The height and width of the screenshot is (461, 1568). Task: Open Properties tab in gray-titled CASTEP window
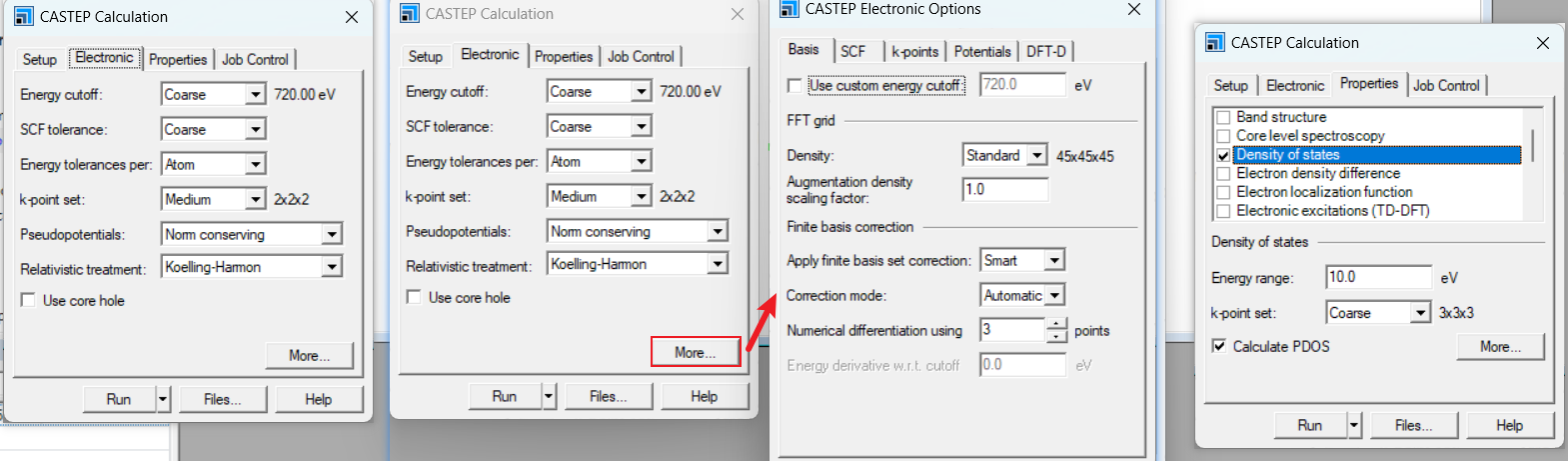click(x=564, y=57)
